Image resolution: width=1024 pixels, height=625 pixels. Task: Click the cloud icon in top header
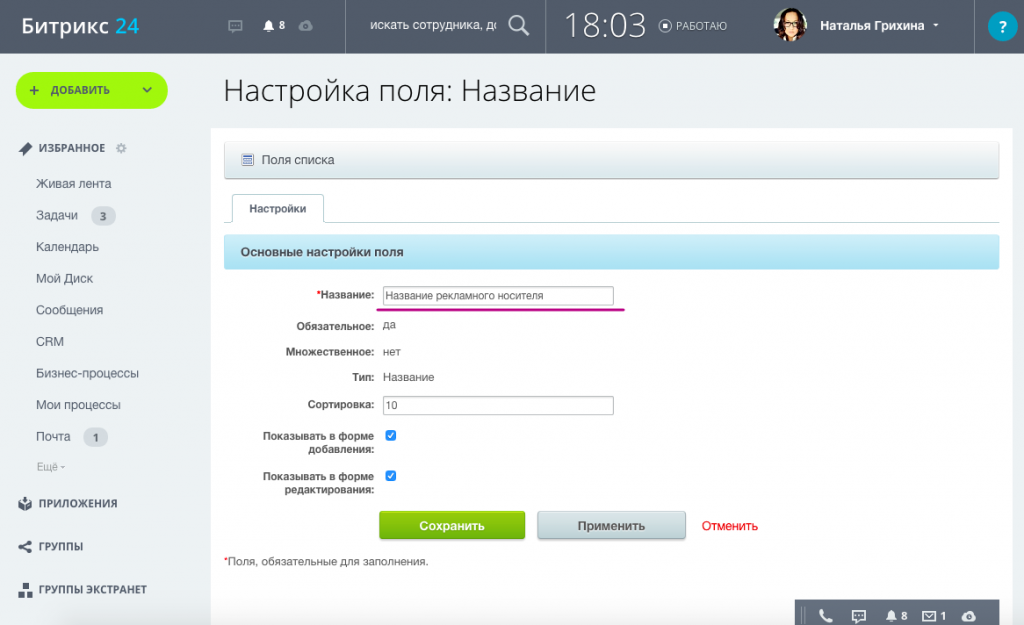pyautogui.click(x=305, y=26)
